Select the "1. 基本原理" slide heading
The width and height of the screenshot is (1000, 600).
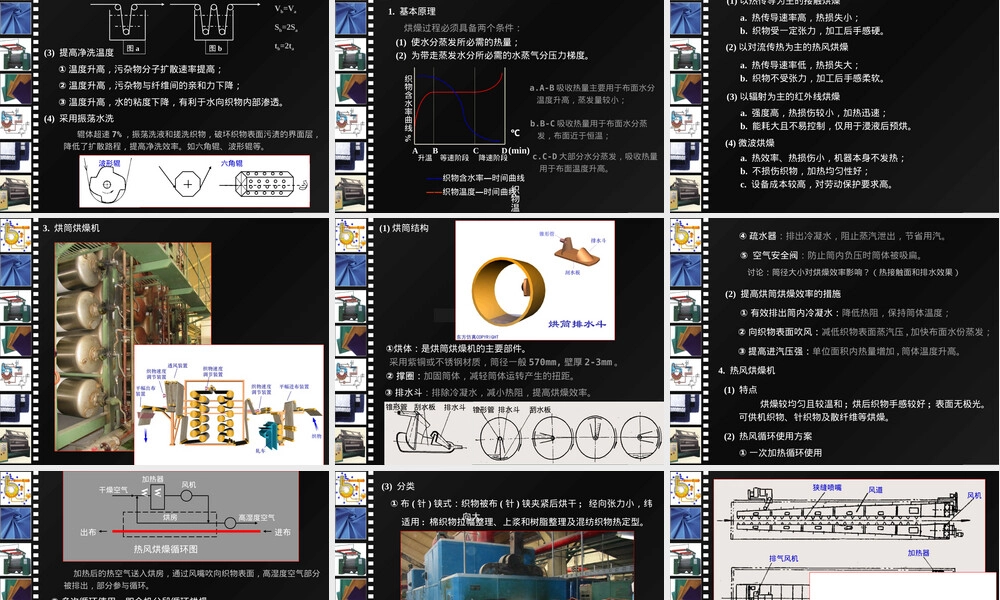click(x=412, y=11)
